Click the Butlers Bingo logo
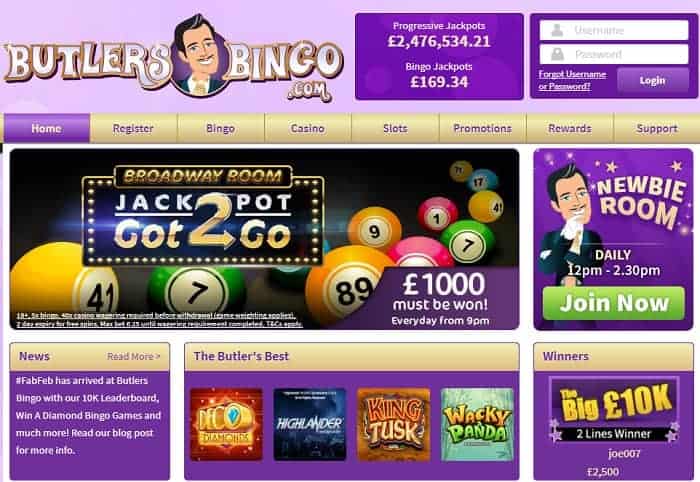 174,58
